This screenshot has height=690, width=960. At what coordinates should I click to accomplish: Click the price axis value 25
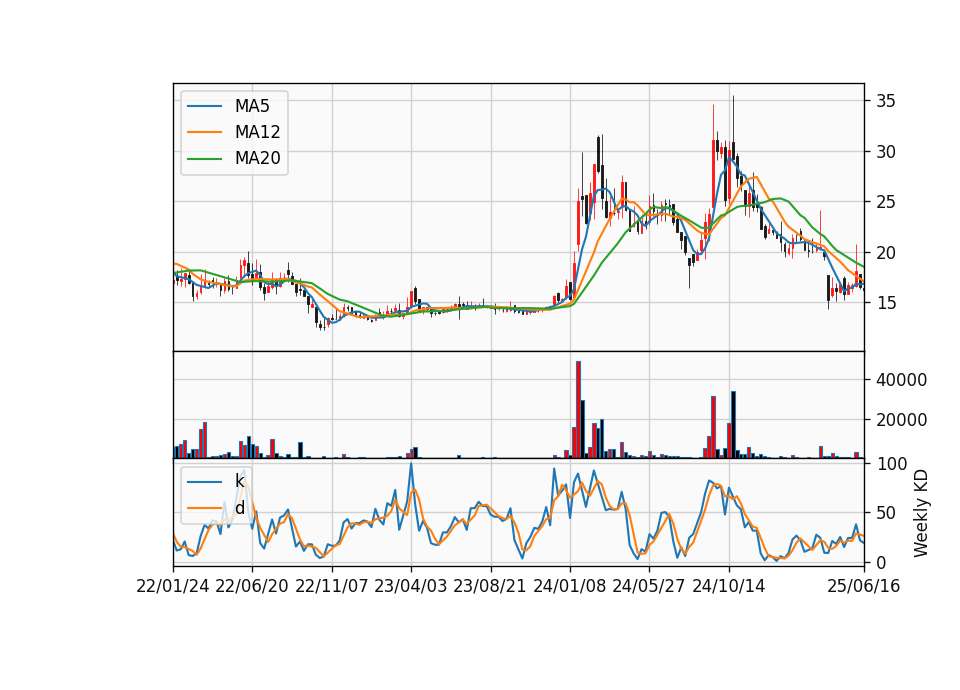pyautogui.click(x=885, y=202)
